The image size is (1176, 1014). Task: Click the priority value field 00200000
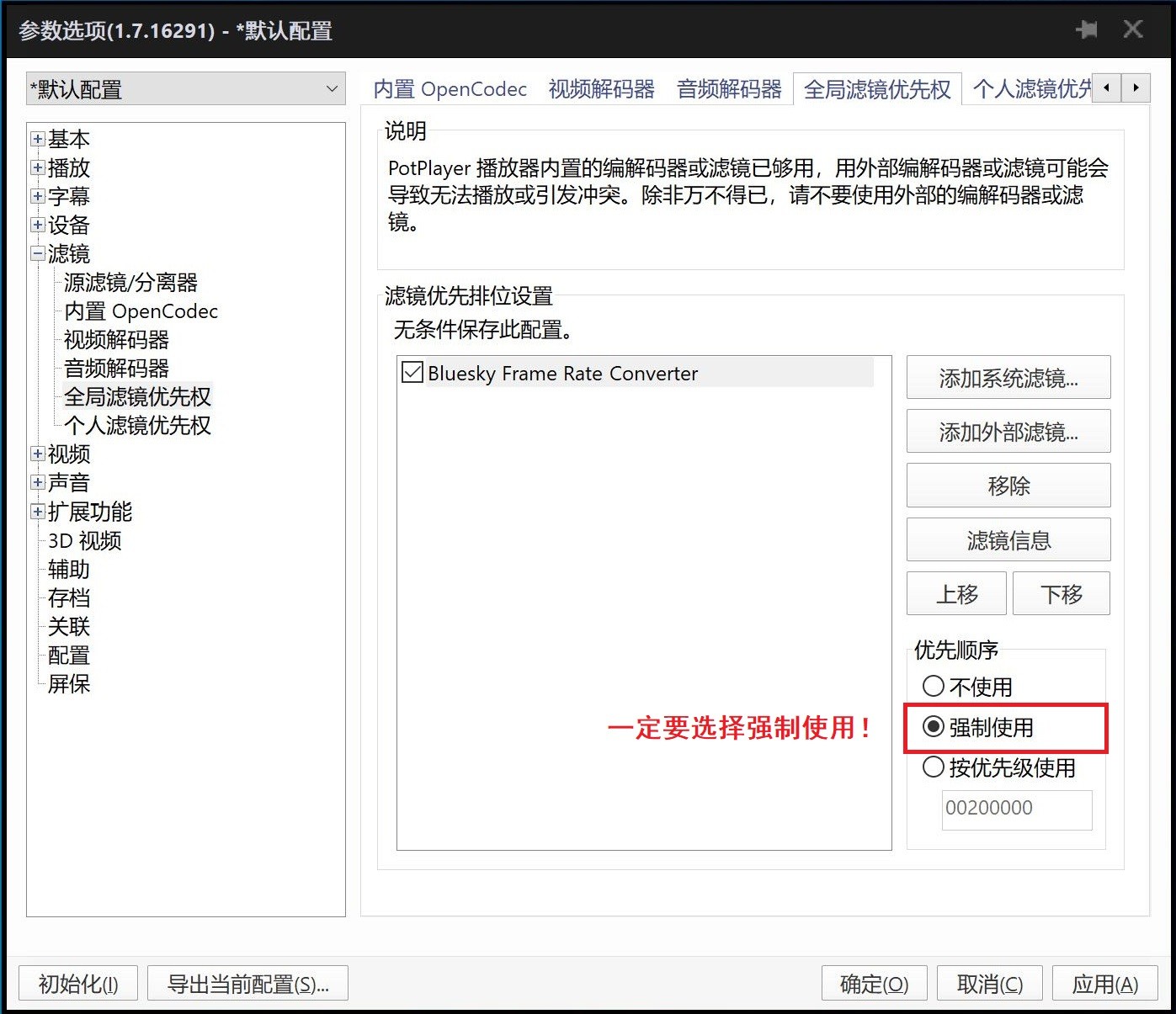pos(1016,809)
